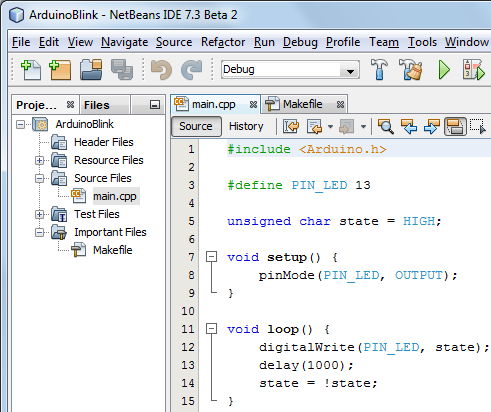Open the Team menu
Screen dimensions: 491x412
point(384,42)
